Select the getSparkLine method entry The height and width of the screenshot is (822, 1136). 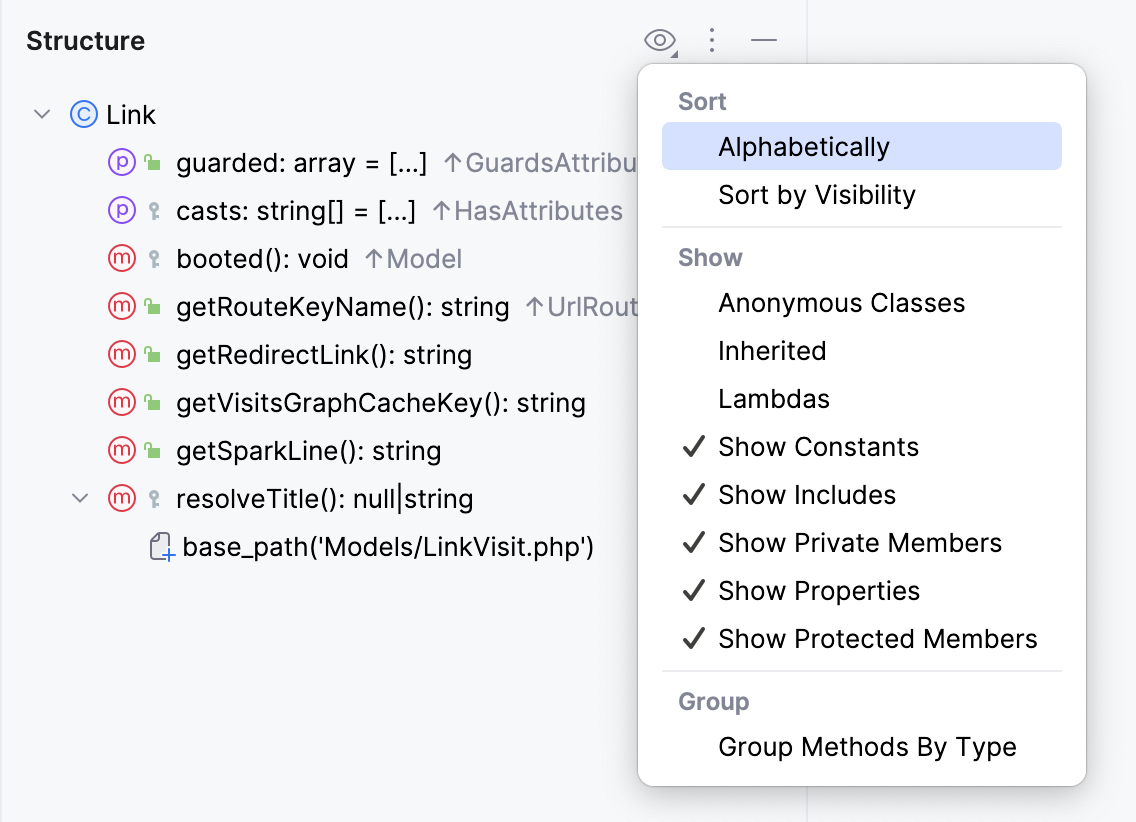(x=309, y=450)
